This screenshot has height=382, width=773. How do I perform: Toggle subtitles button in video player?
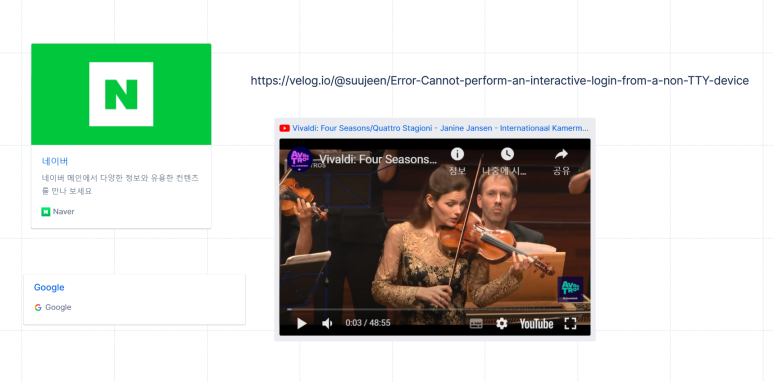pyautogui.click(x=476, y=323)
